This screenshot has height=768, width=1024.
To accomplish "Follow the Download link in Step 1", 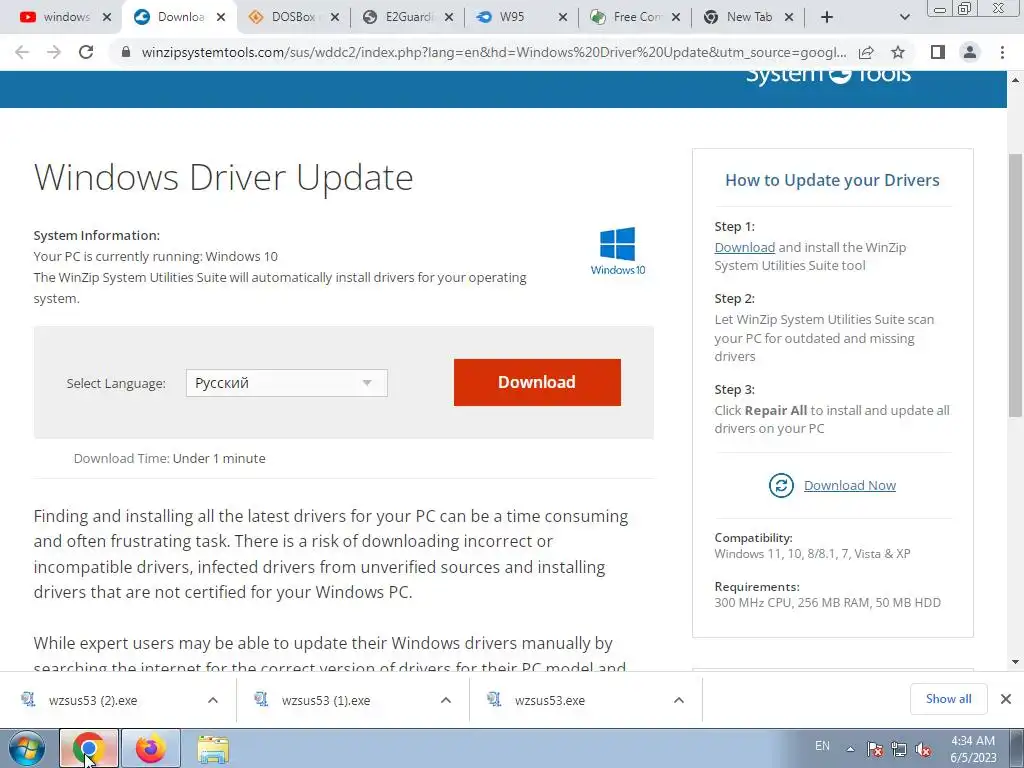I will (744, 248).
